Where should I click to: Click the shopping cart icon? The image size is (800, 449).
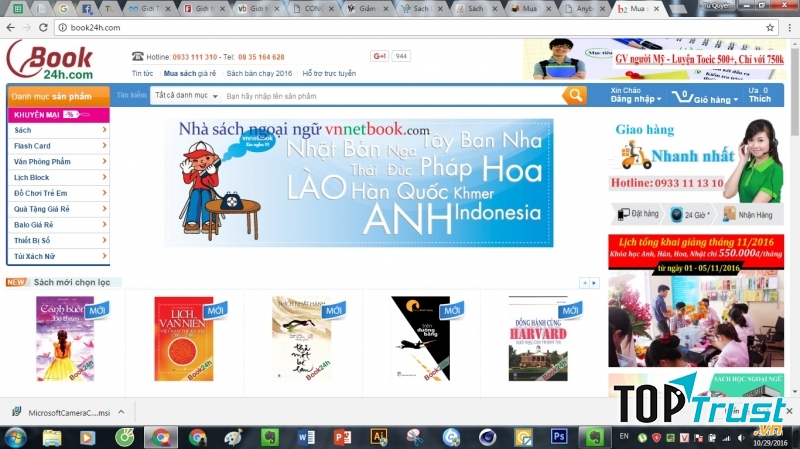coord(682,96)
